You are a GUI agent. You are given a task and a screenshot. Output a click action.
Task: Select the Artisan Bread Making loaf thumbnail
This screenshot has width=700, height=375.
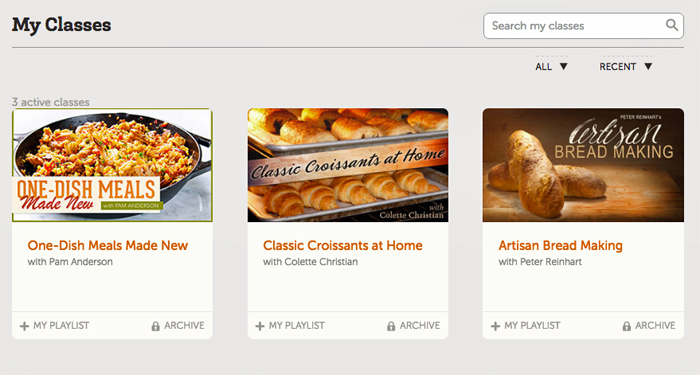point(583,165)
